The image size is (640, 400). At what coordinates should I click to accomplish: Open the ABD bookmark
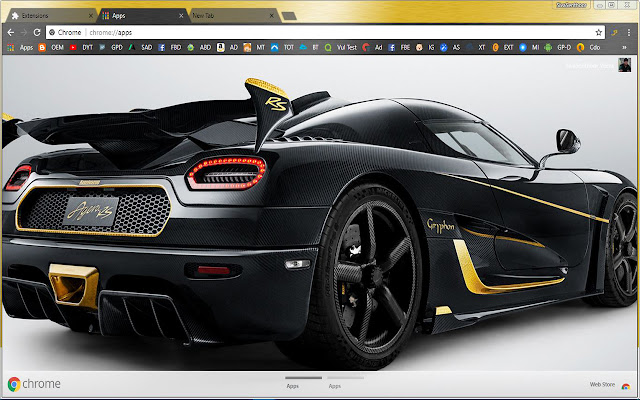tap(199, 48)
